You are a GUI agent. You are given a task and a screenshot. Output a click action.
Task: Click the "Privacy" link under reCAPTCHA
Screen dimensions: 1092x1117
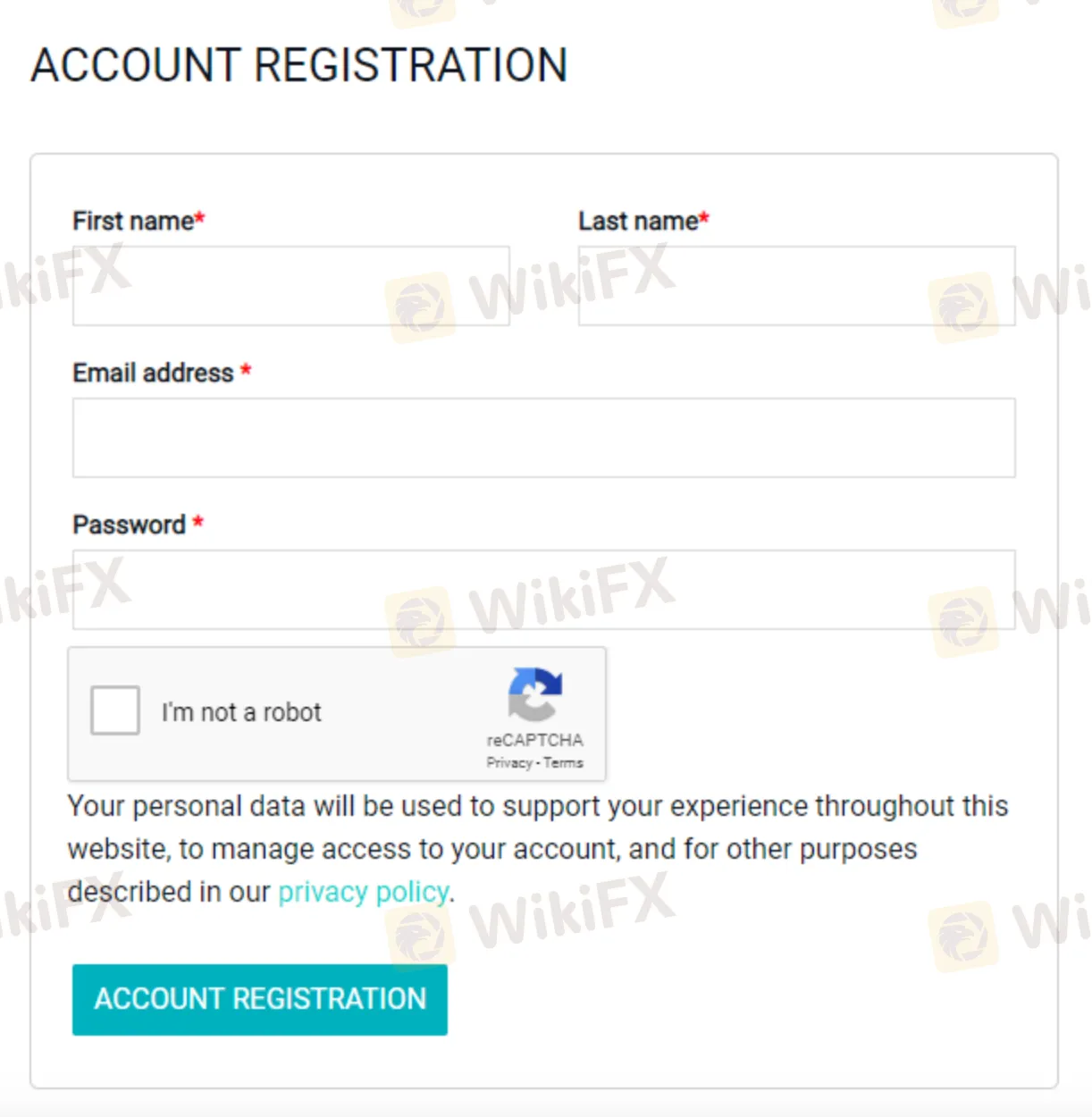(509, 763)
